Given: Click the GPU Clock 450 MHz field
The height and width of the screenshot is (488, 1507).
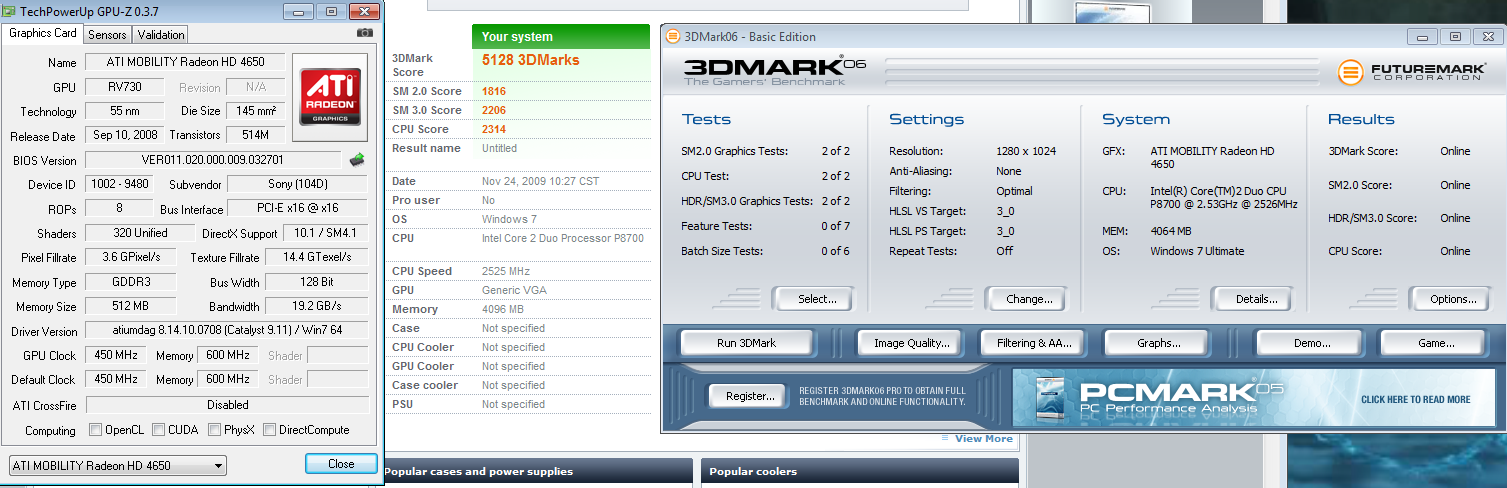Looking at the screenshot, I should click(116, 355).
